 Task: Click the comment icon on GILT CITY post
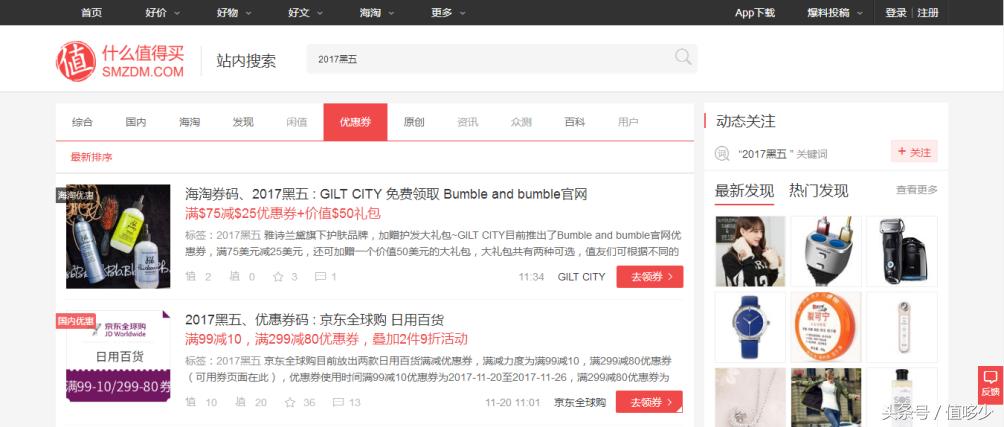[x=320, y=277]
